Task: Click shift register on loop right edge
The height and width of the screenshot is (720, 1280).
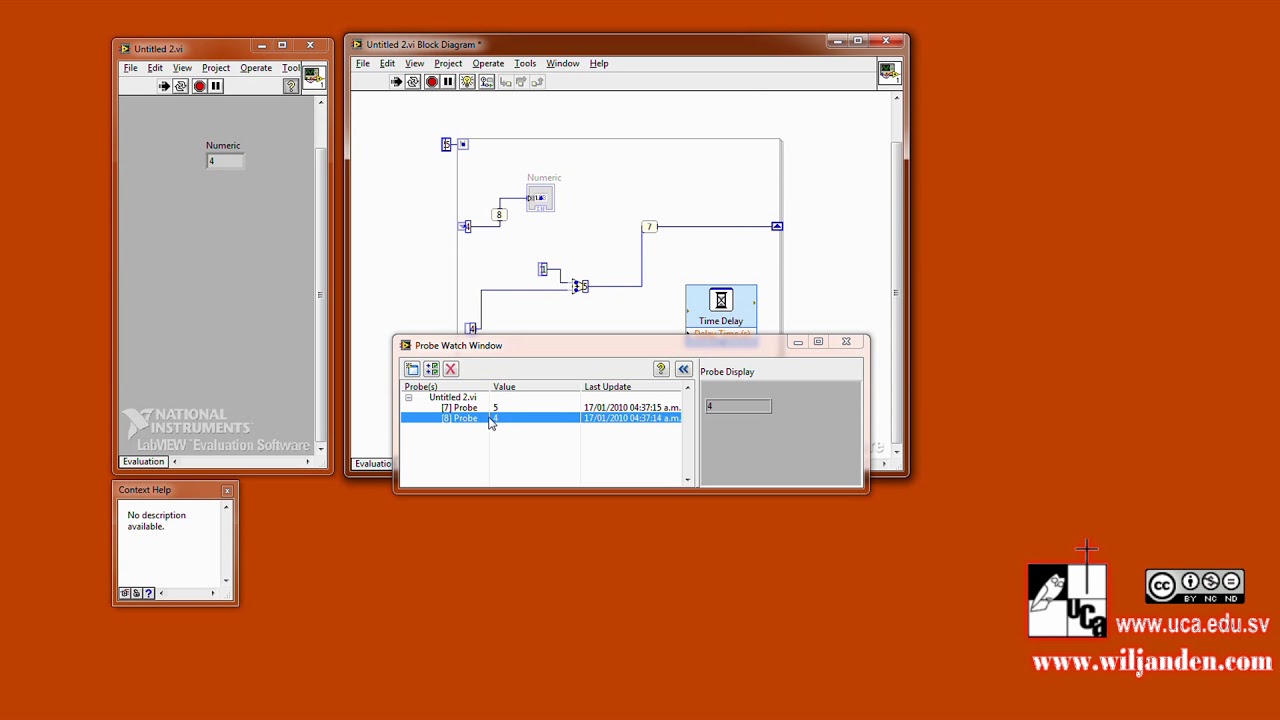Action: click(777, 226)
